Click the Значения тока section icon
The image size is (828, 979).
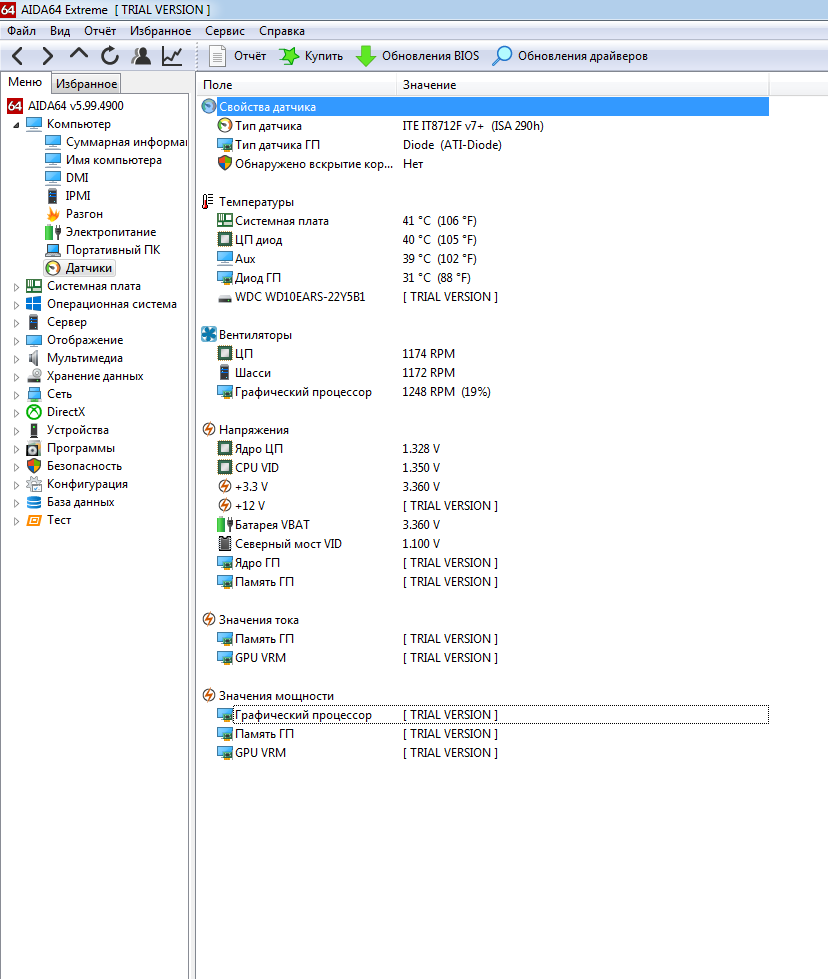point(209,619)
